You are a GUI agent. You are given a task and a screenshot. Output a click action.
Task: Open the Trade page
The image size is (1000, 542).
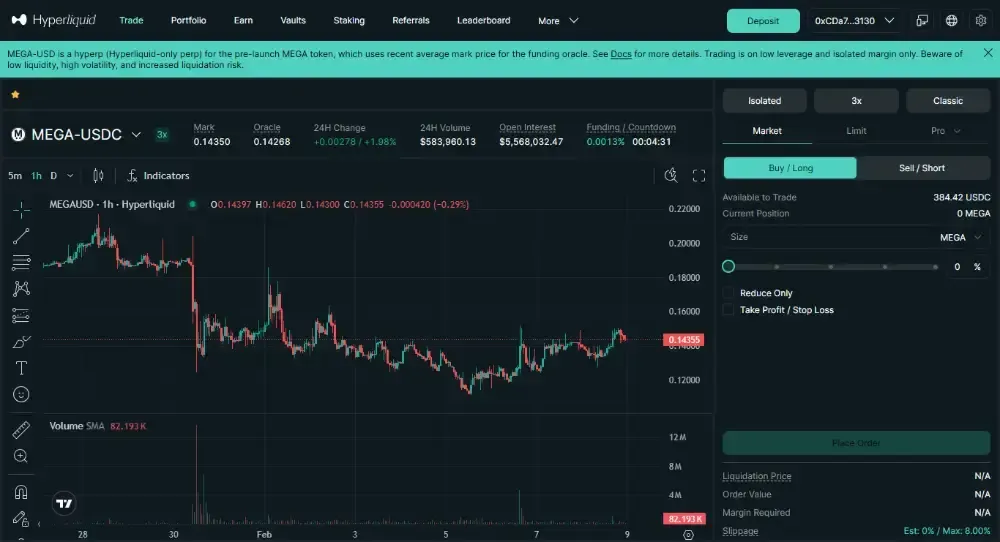coord(131,20)
